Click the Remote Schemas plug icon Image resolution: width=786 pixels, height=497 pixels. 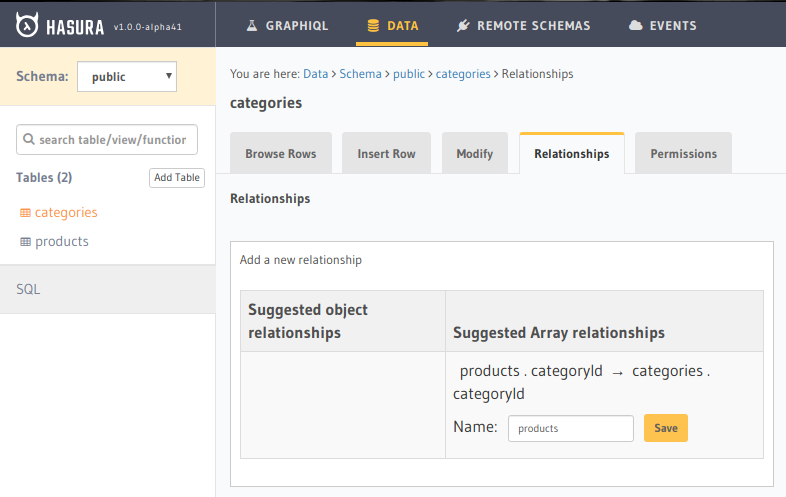tap(463, 26)
